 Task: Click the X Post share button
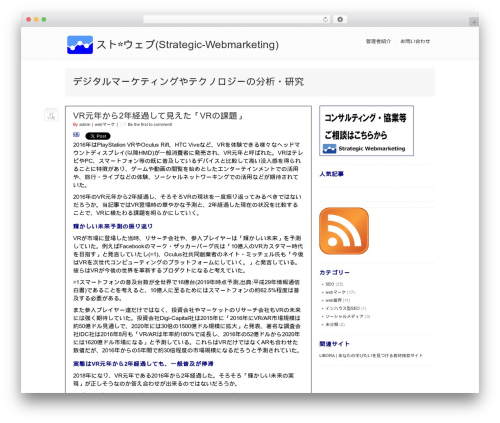(98, 136)
